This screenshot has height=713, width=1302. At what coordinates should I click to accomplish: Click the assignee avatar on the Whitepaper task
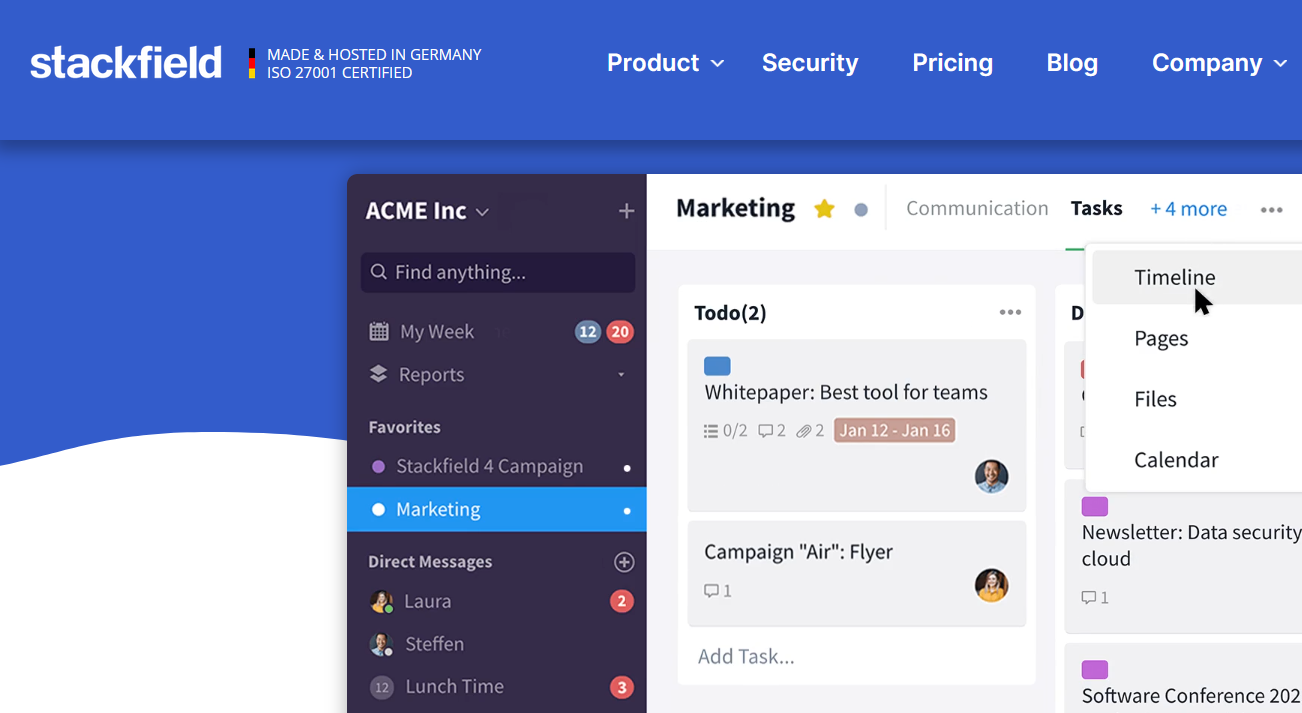point(992,476)
